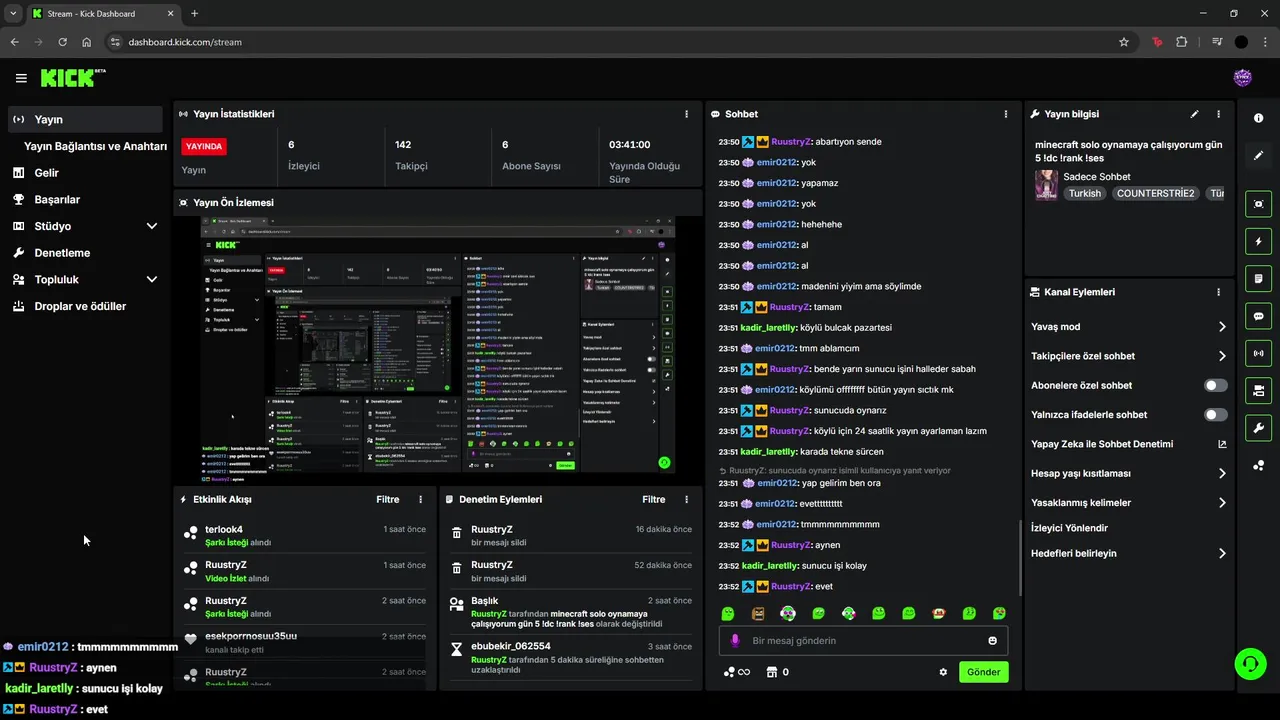Select Yayın in the sidebar
This screenshot has height=720, width=1280.
(x=85, y=119)
